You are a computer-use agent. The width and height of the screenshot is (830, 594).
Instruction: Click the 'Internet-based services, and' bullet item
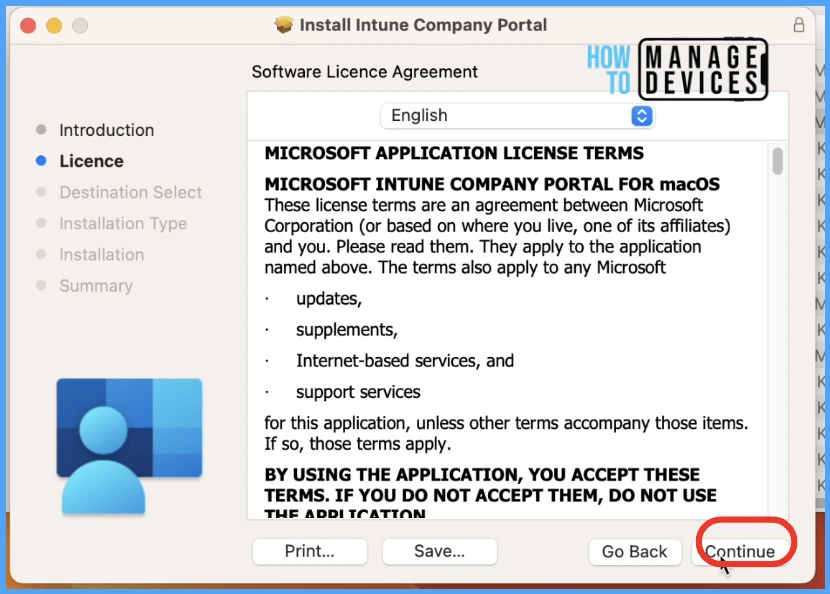tap(405, 361)
